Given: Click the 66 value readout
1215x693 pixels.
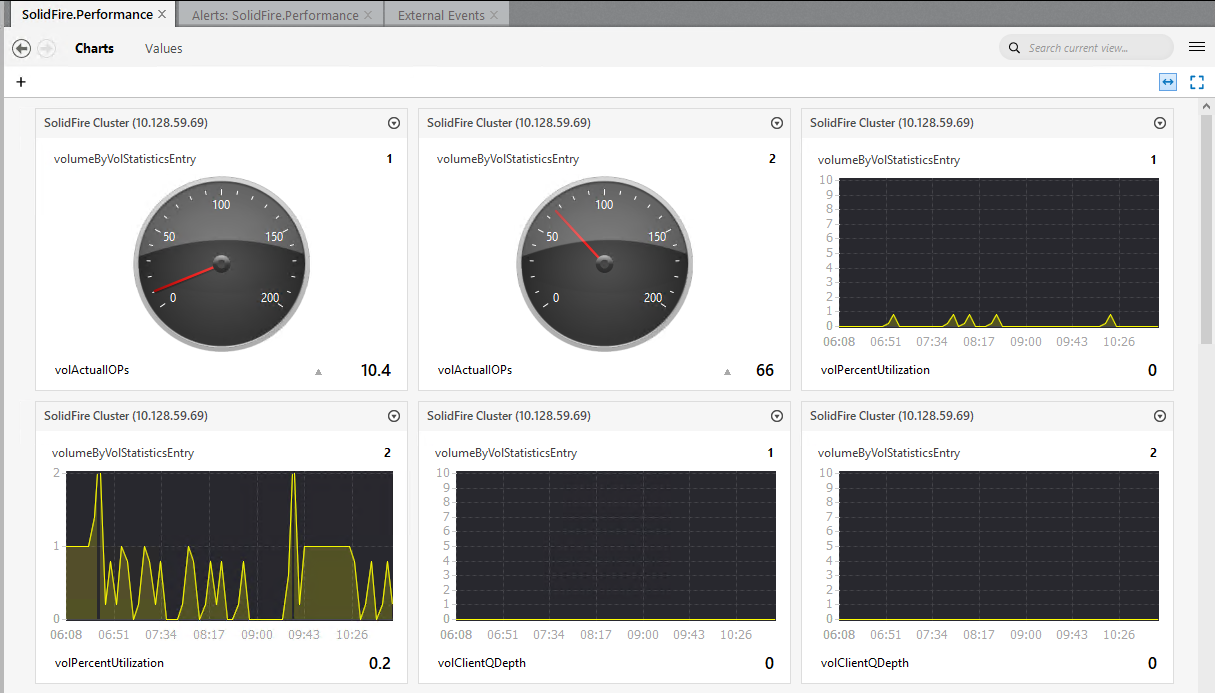Looking at the screenshot, I should tap(765, 371).
